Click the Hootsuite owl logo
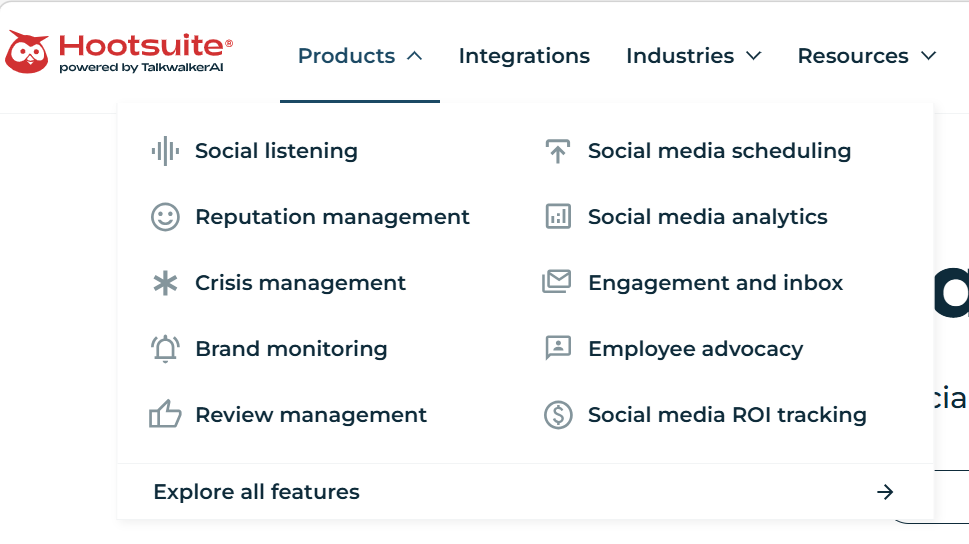This screenshot has height=544, width=969. click(x=27, y=52)
